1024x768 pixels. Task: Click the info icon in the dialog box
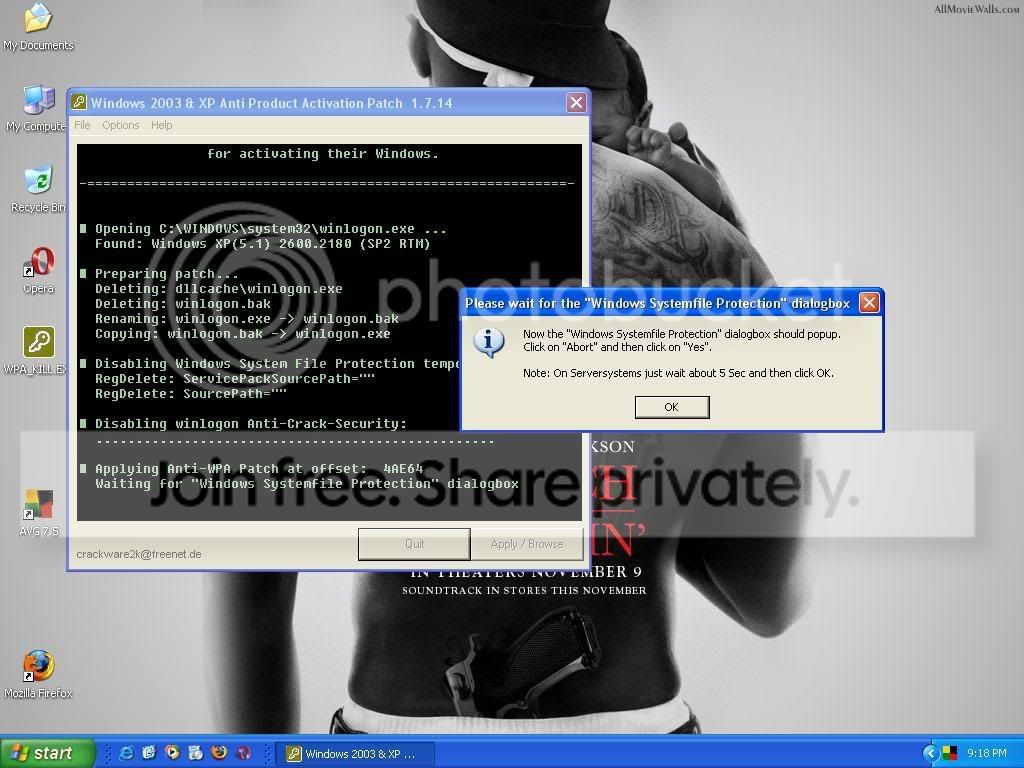489,342
